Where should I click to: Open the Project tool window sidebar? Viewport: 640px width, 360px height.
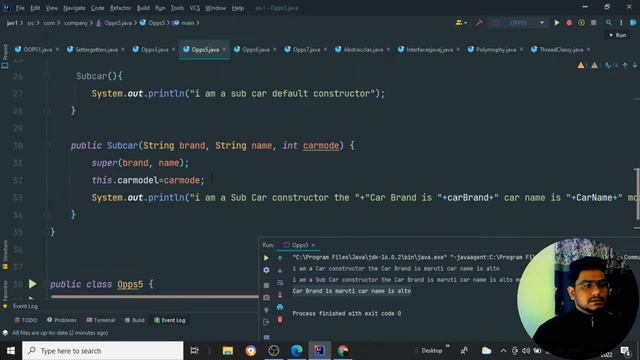pos(5,55)
